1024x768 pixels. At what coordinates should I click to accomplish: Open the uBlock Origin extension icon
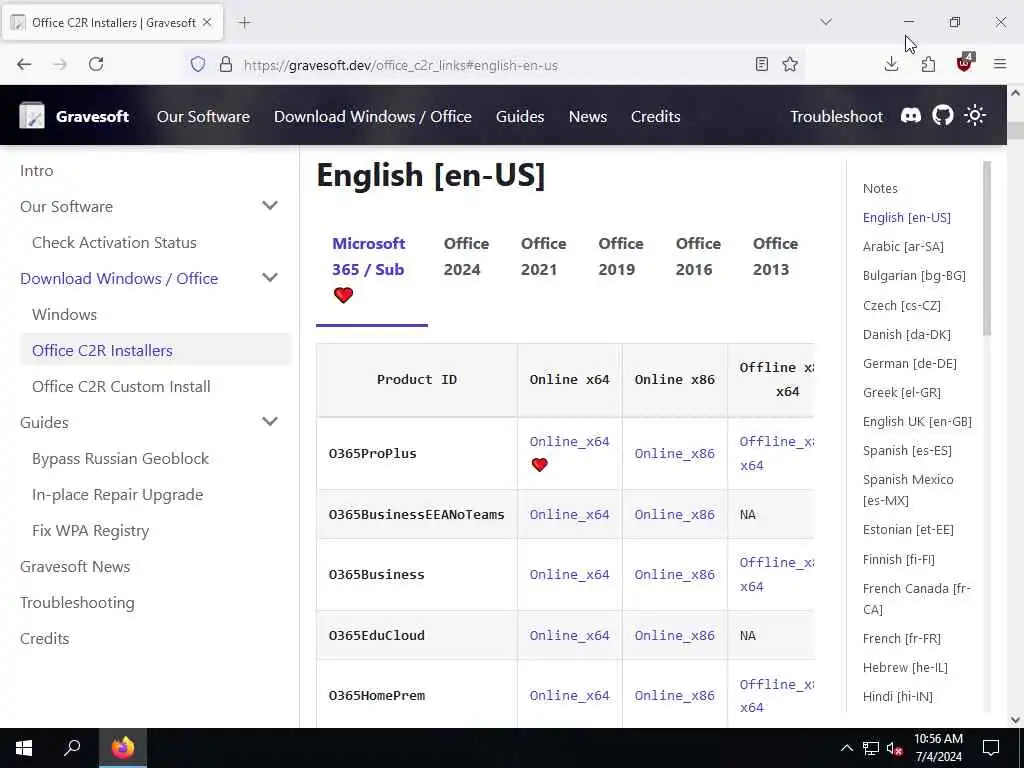pyautogui.click(x=964, y=63)
